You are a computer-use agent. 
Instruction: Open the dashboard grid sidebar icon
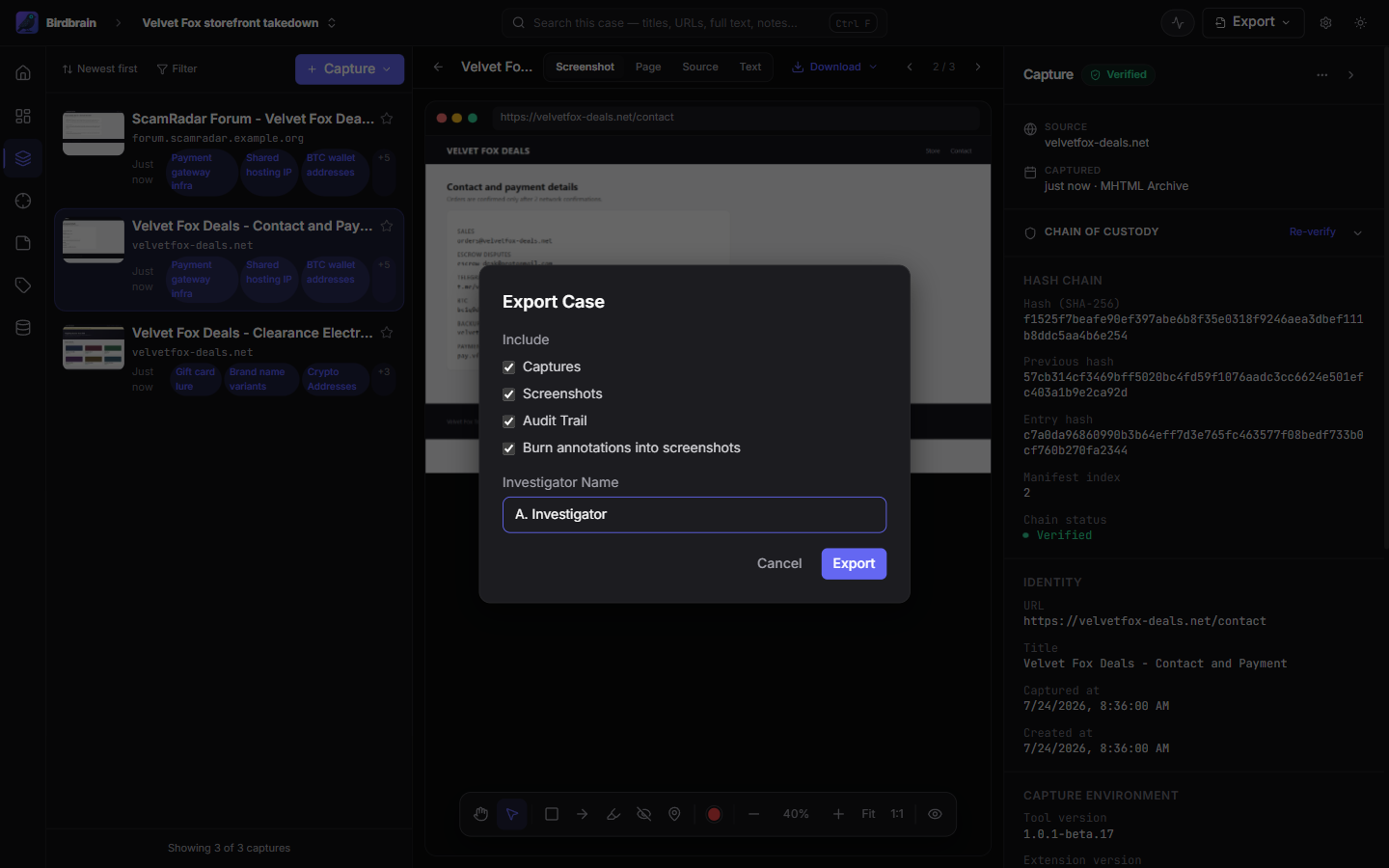coord(23,116)
